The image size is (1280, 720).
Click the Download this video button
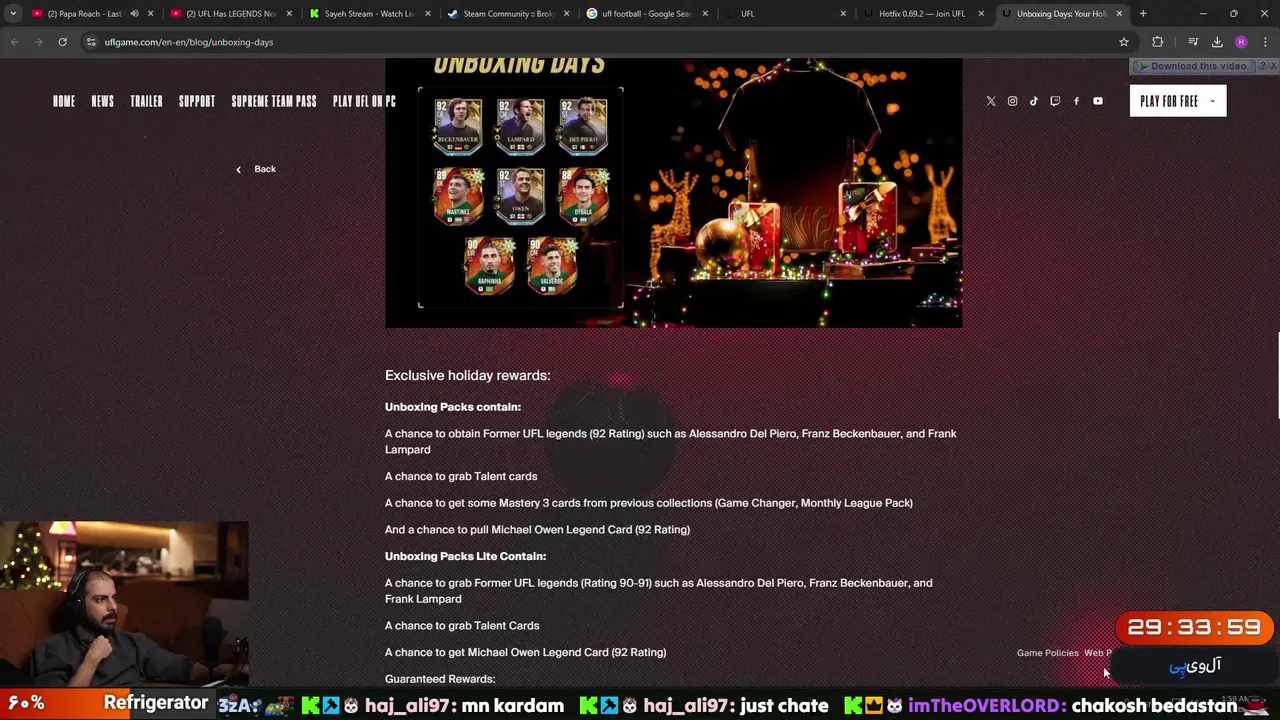(x=1192, y=66)
